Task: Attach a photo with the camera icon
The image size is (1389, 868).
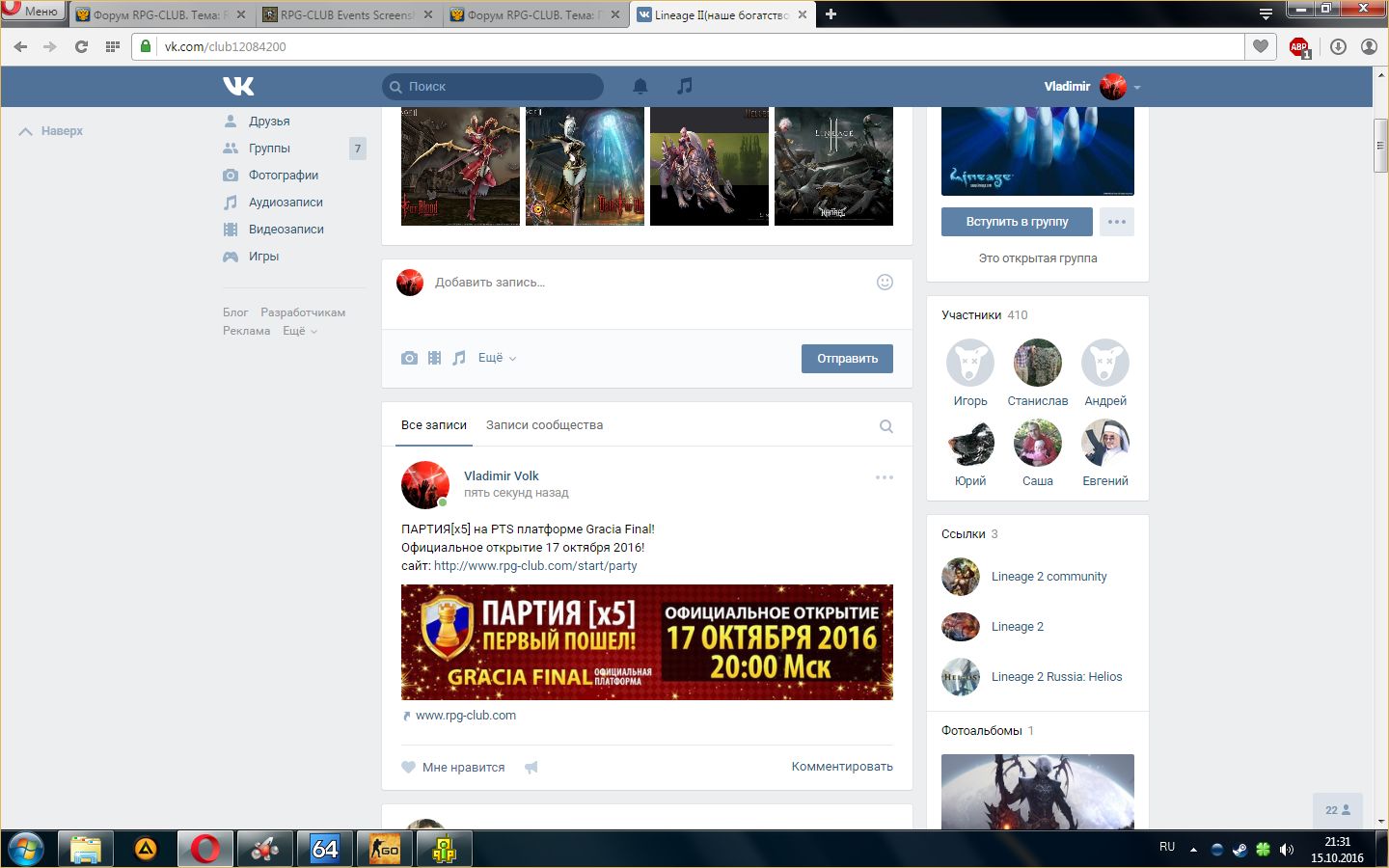Action: [409, 358]
